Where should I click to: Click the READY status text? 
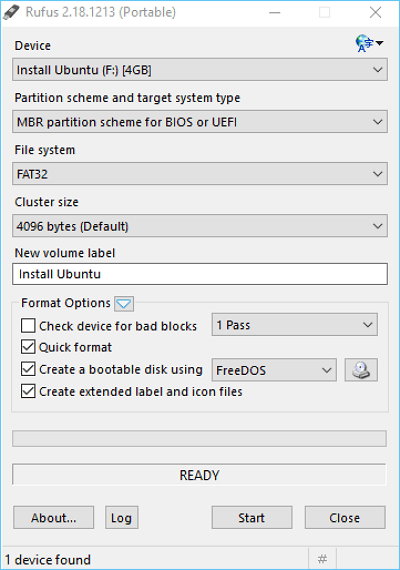click(x=199, y=475)
